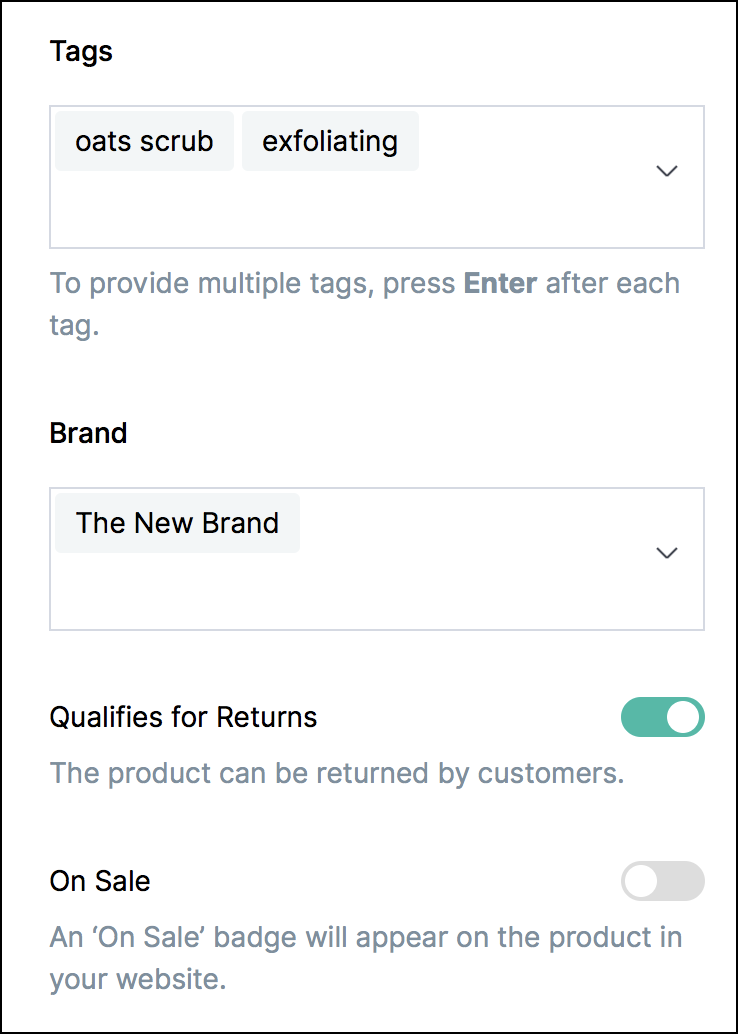Click the "Qualifies for Returns" label text
The width and height of the screenshot is (738, 1034).
tap(183, 717)
